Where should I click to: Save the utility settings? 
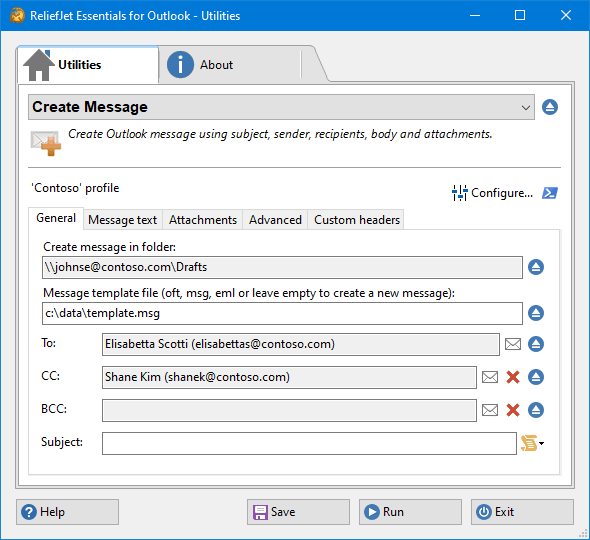(298, 512)
